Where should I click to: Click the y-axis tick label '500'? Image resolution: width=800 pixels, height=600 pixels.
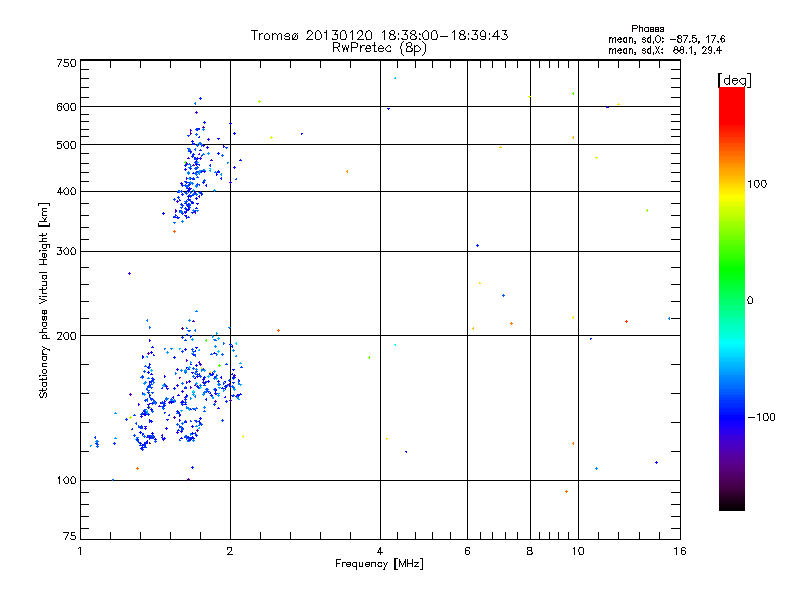click(66, 145)
